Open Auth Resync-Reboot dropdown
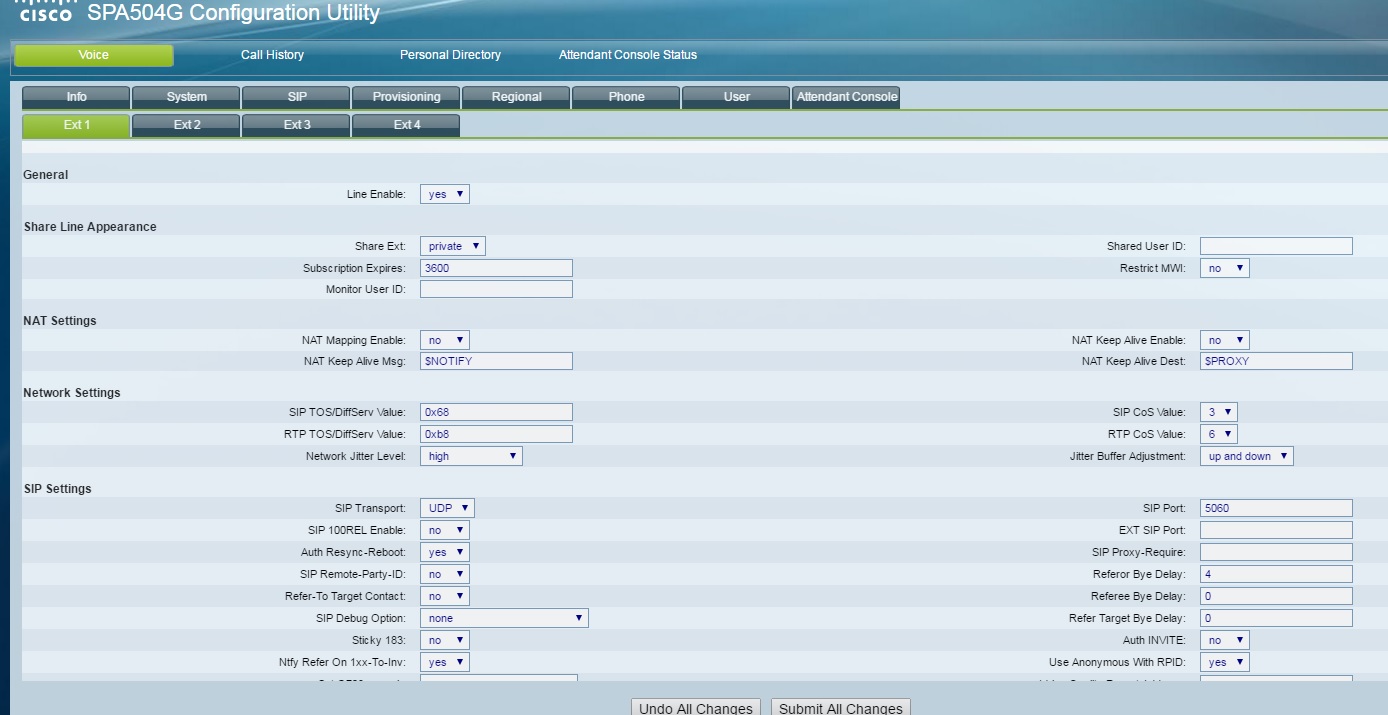This screenshot has width=1388, height=715. [445, 552]
